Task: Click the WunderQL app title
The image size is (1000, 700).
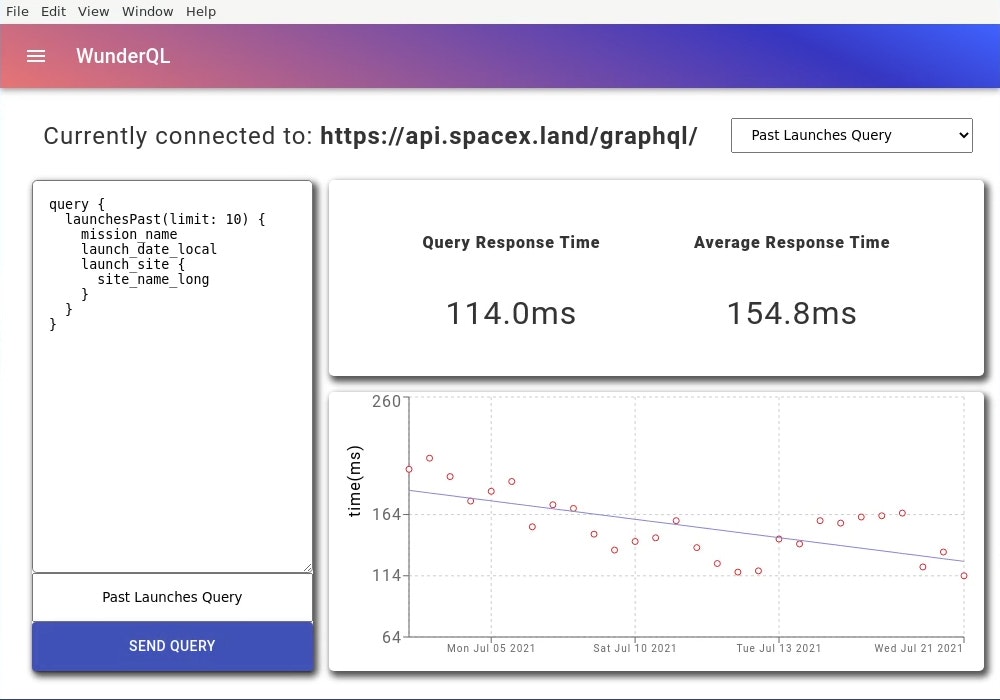Action: coord(123,56)
